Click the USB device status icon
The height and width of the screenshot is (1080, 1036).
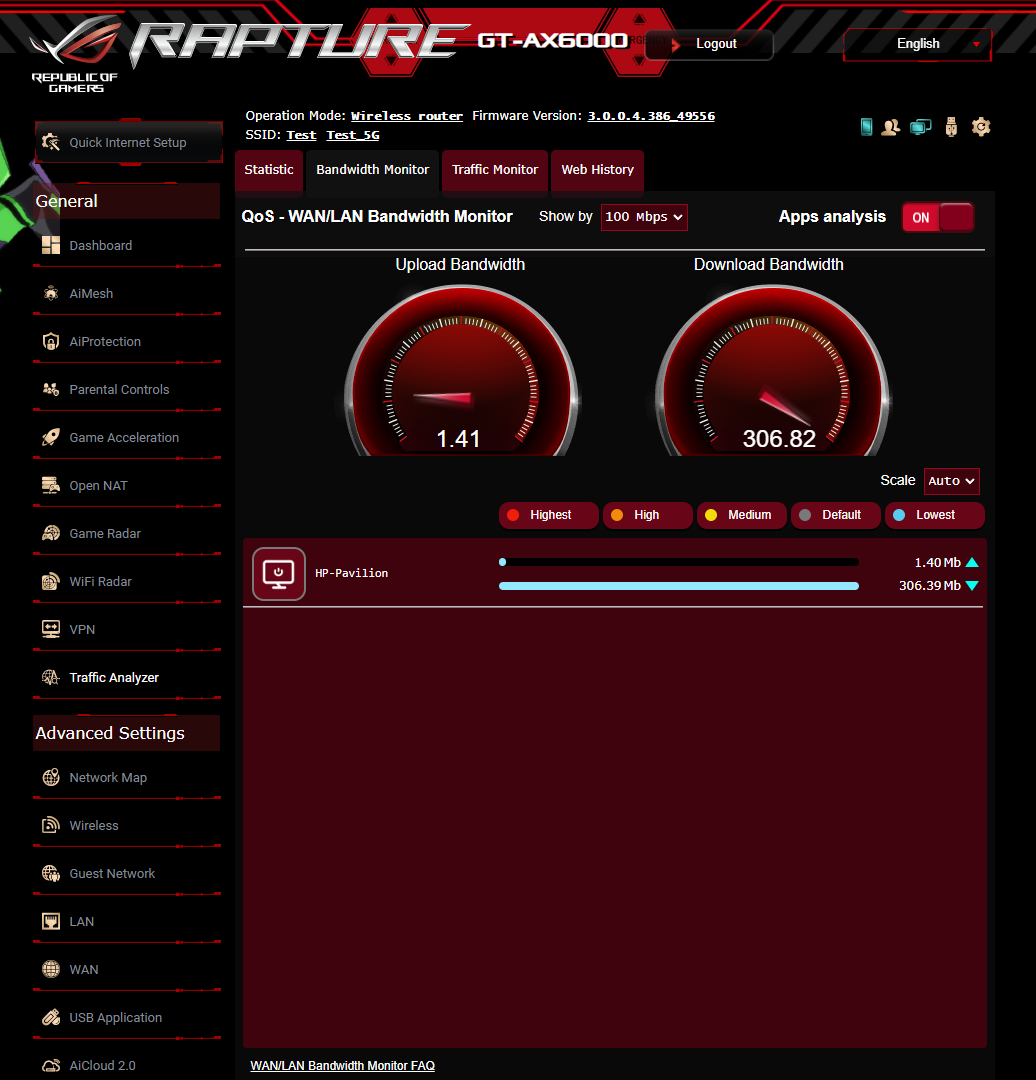[x=951, y=127]
